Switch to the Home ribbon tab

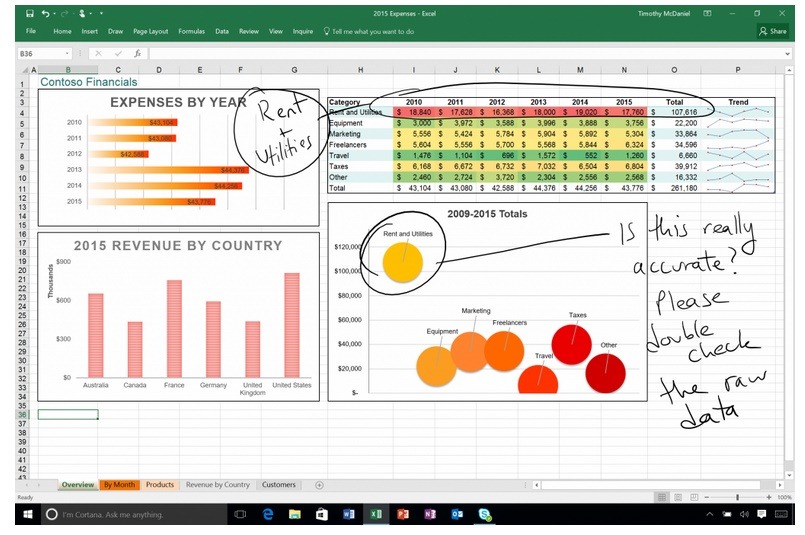click(62, 31)
